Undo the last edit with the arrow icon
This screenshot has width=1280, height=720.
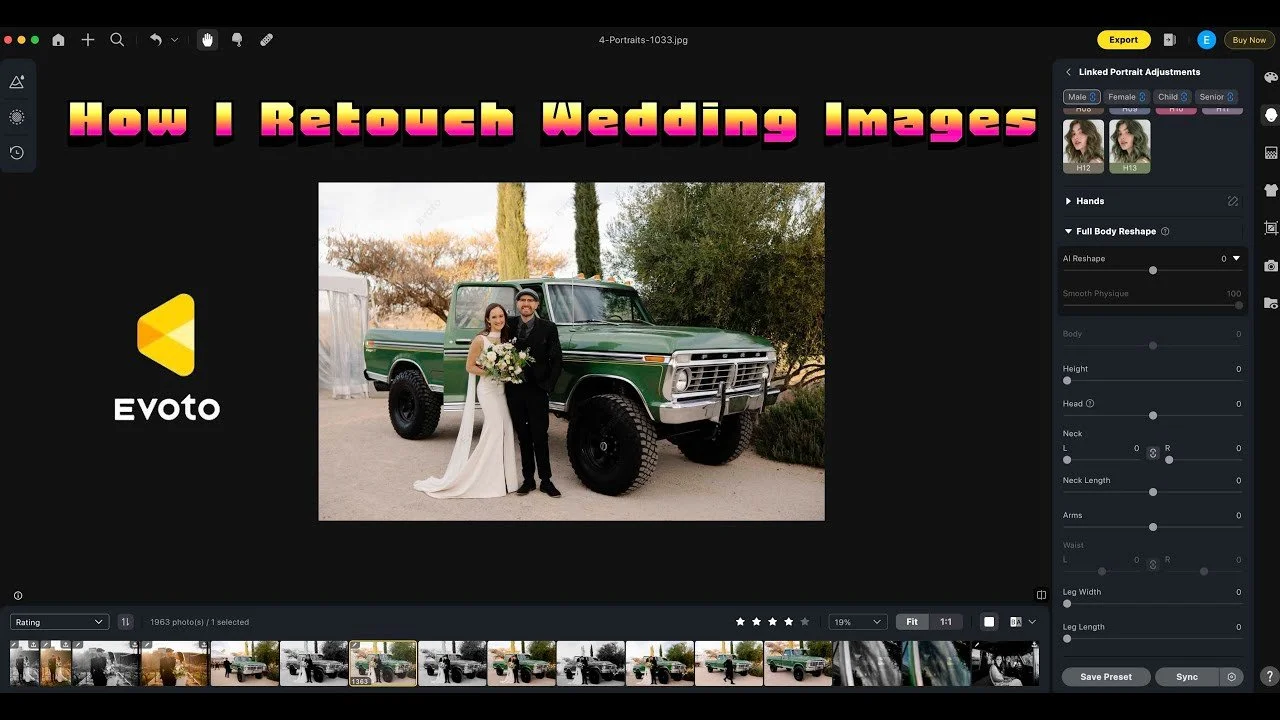tap(156, 40)
